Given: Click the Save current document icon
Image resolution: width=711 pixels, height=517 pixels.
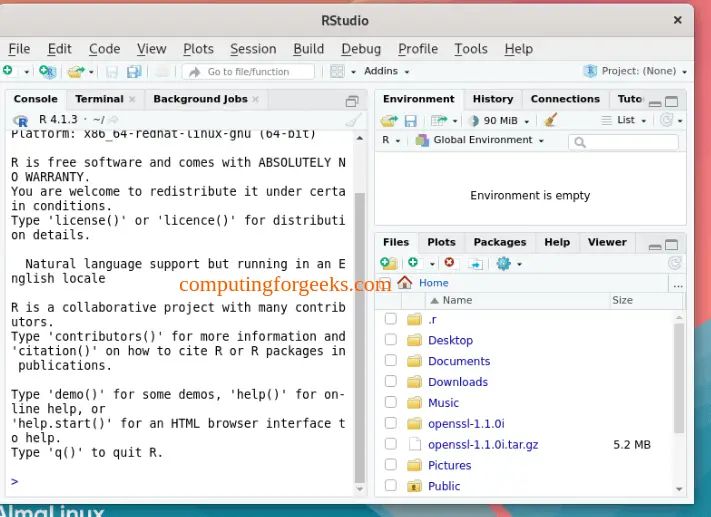Looking at the screenshot, I should [x=112, y=72].
